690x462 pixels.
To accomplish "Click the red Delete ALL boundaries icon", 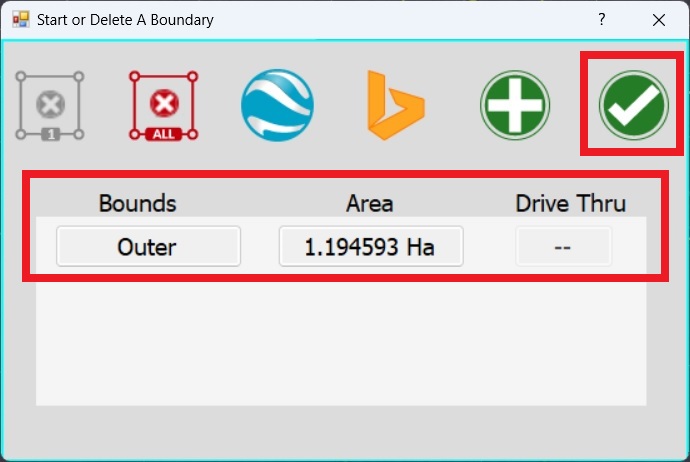I will [x=163, y=105].
